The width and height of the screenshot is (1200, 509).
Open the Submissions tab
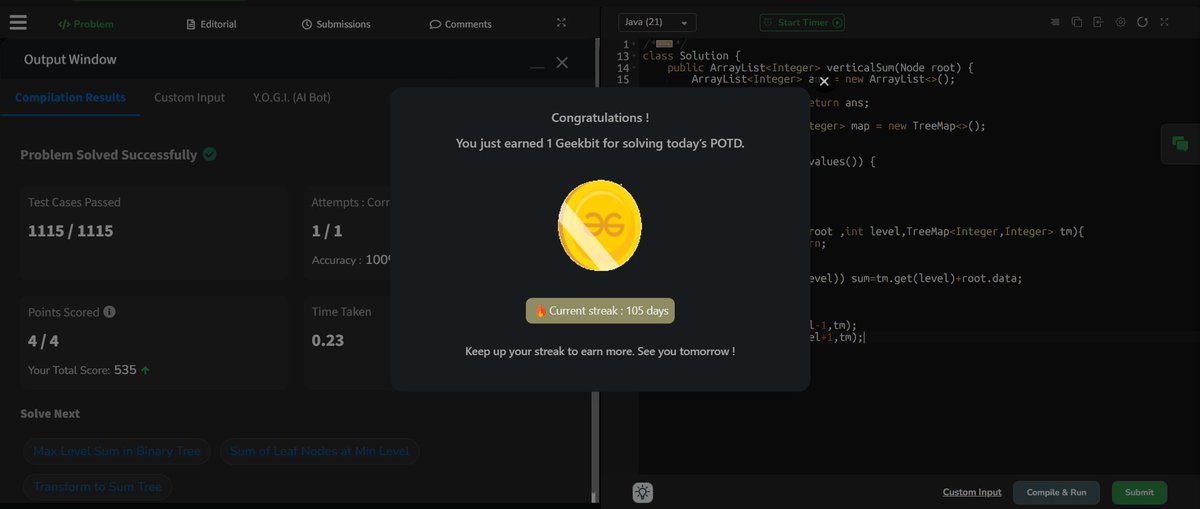coord(336,23)
